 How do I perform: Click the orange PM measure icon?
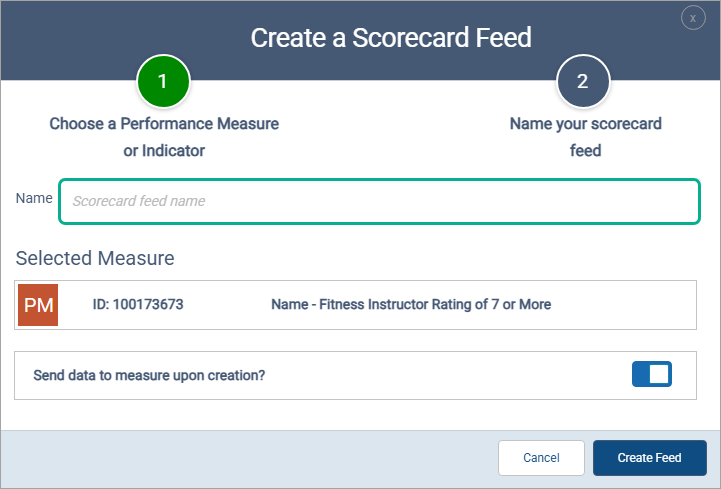click(38, 305)
